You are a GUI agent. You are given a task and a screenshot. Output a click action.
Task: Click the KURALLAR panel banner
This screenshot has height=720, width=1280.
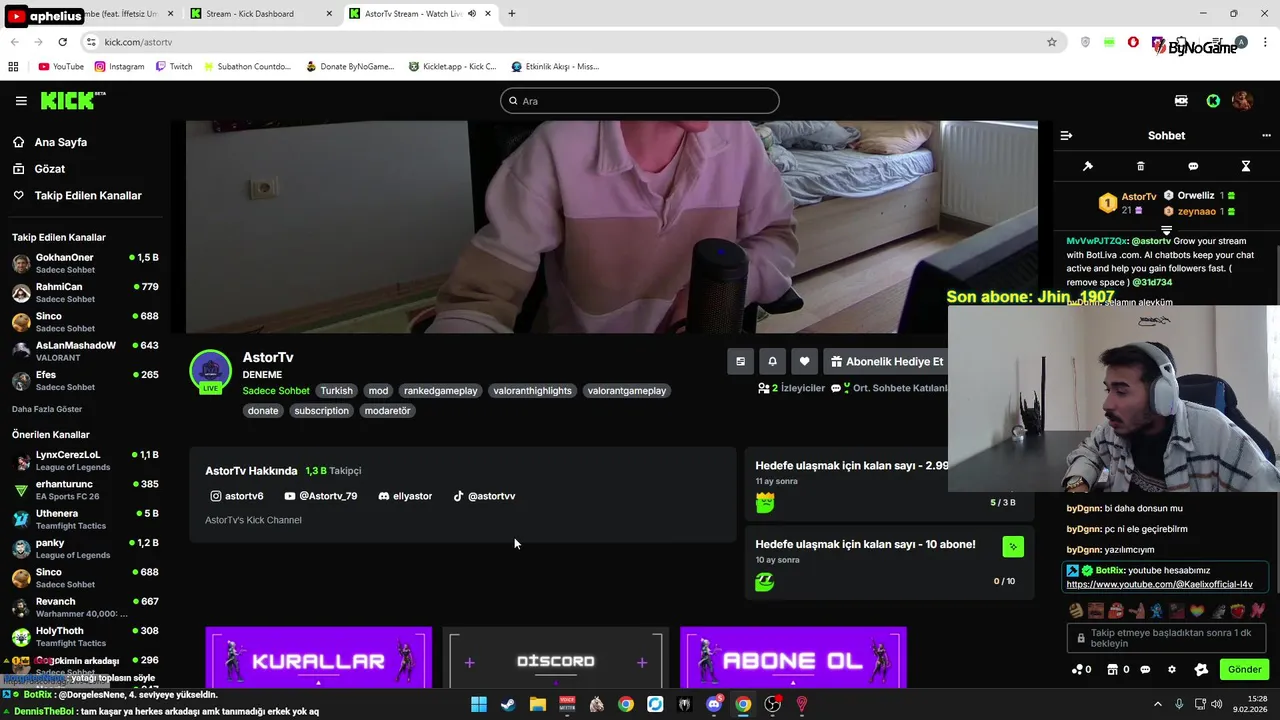tap(318, 657)
